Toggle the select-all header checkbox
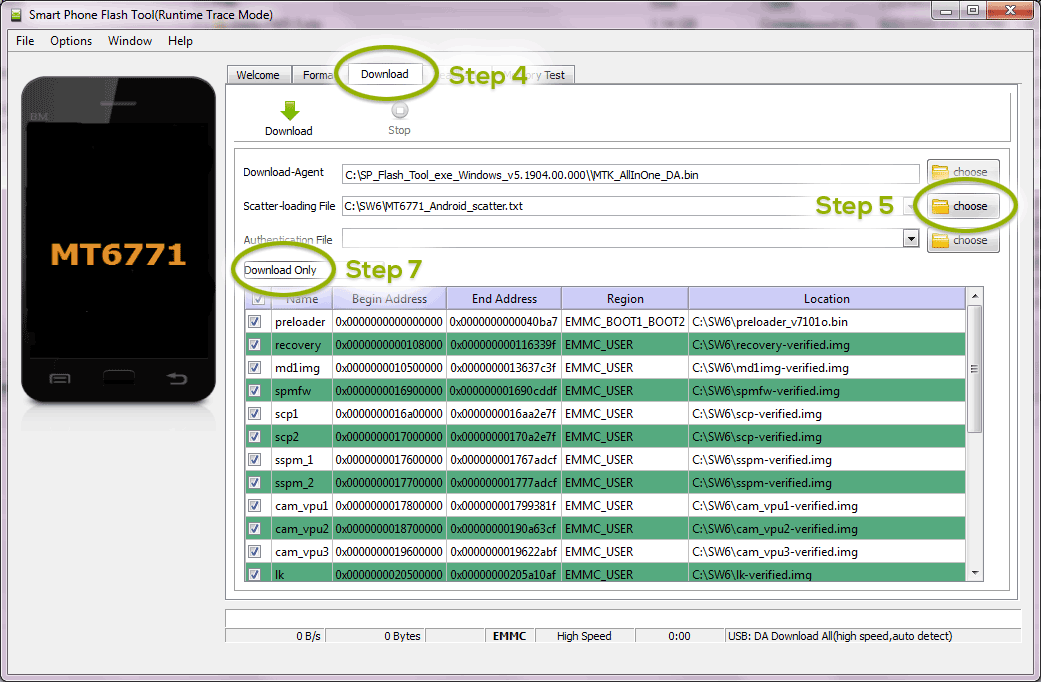Viewport: 1041px width, 682px height. pyautogui.click(x=258, y=299)
